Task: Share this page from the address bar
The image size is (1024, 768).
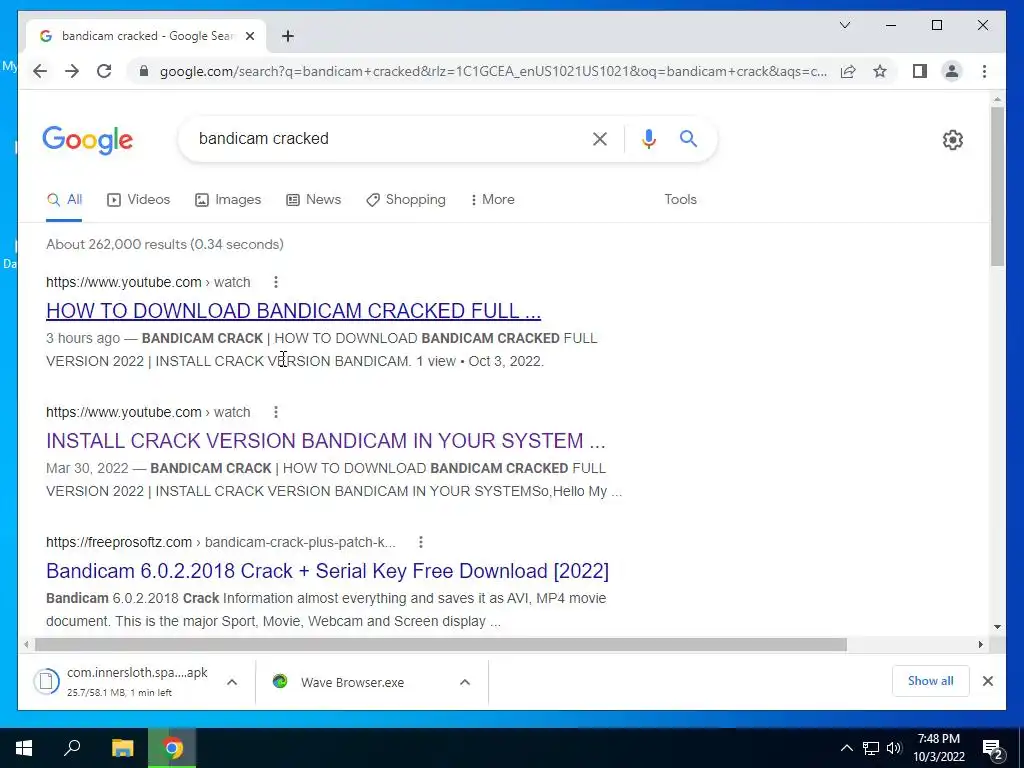Action: [x=848, y=71]
